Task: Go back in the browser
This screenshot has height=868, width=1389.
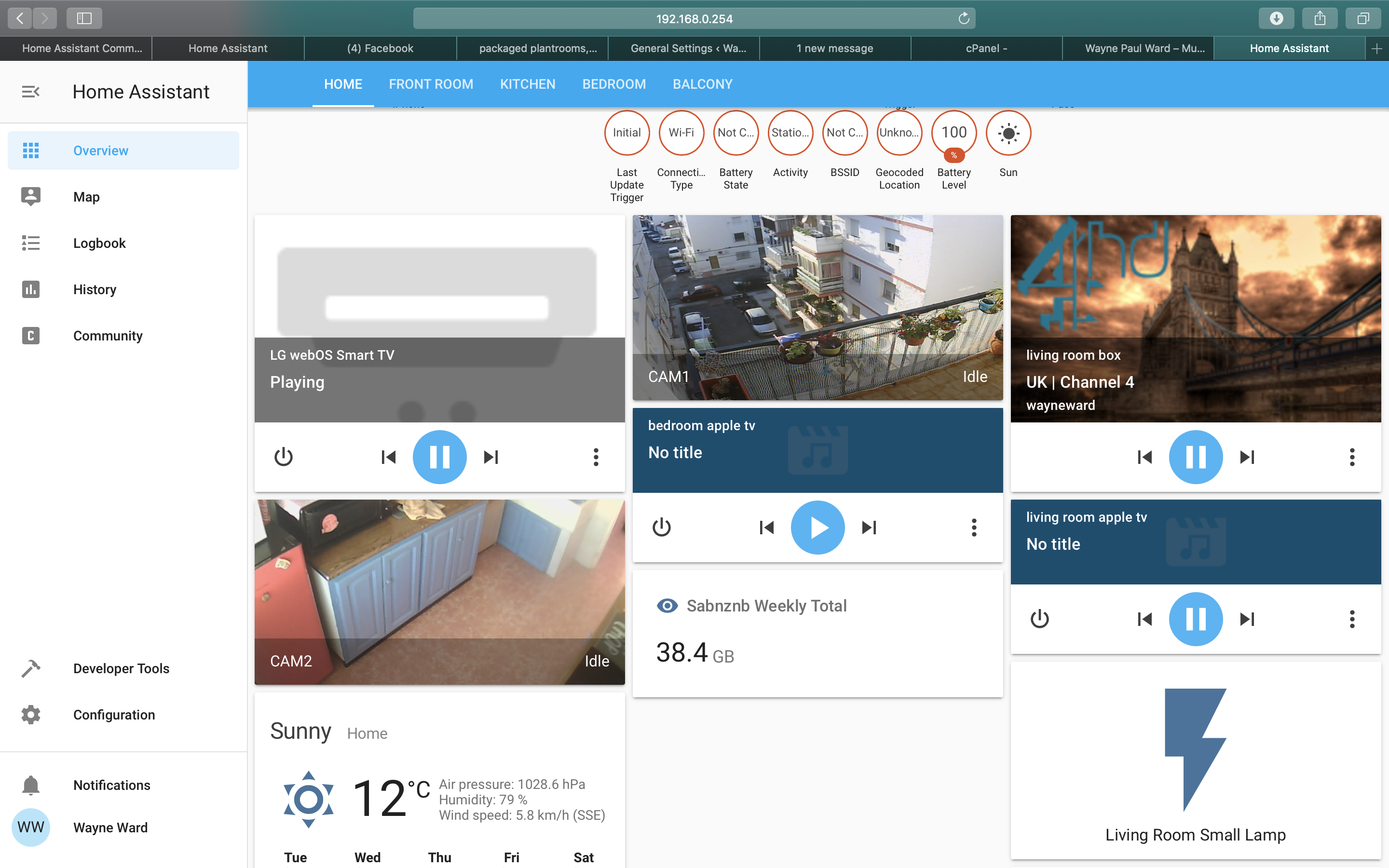Action: 20,18
